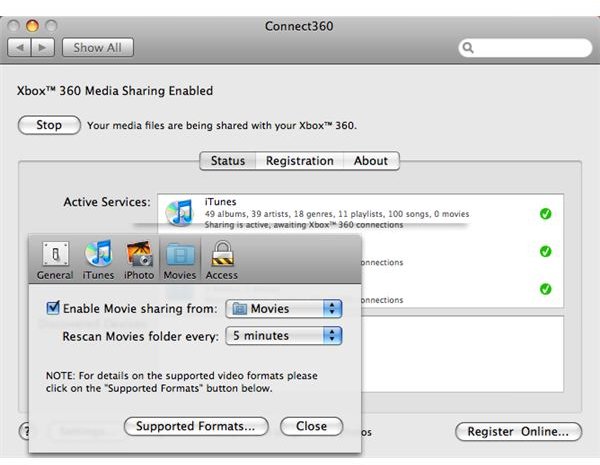Image resolution: width=600 pixels, height=465 pixels.
Task: Open the Access settings pane
Action: click(x=222, y=260)
